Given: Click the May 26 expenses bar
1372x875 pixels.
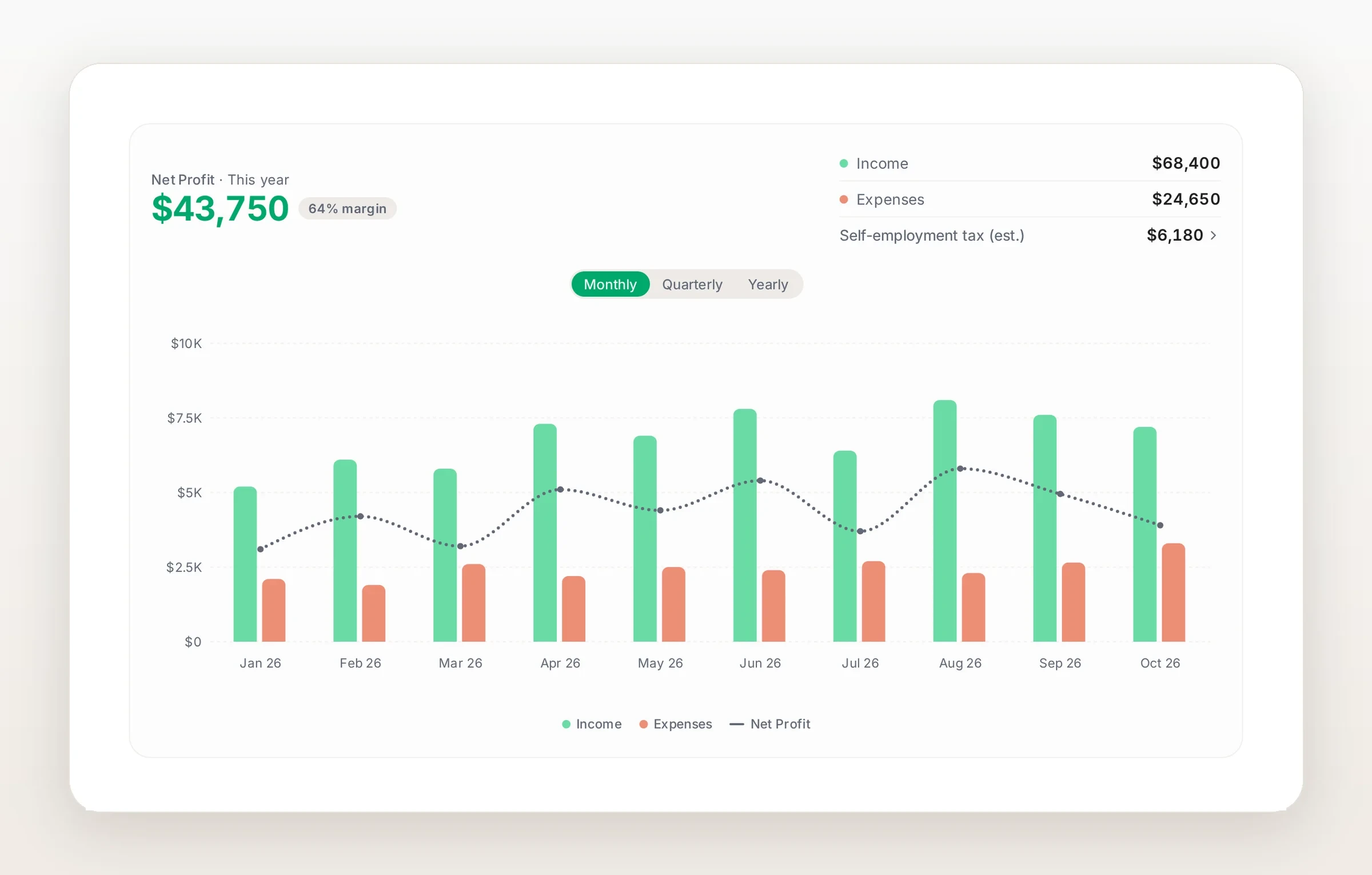Looking at the screenshot, I should 674,604.
